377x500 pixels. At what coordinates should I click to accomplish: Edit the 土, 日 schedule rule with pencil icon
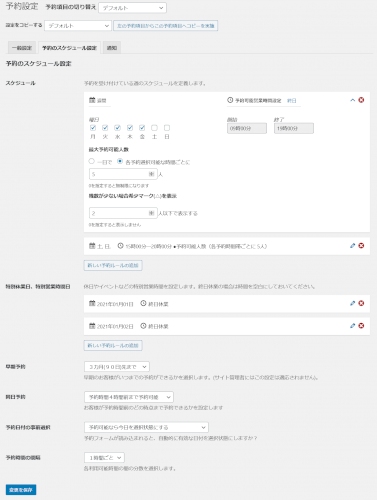tap(352, 246)
